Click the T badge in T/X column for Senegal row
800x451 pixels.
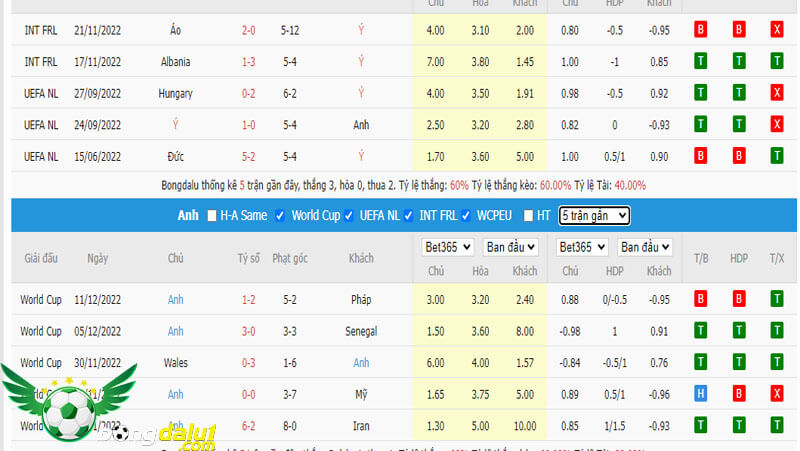coord(777,331)
